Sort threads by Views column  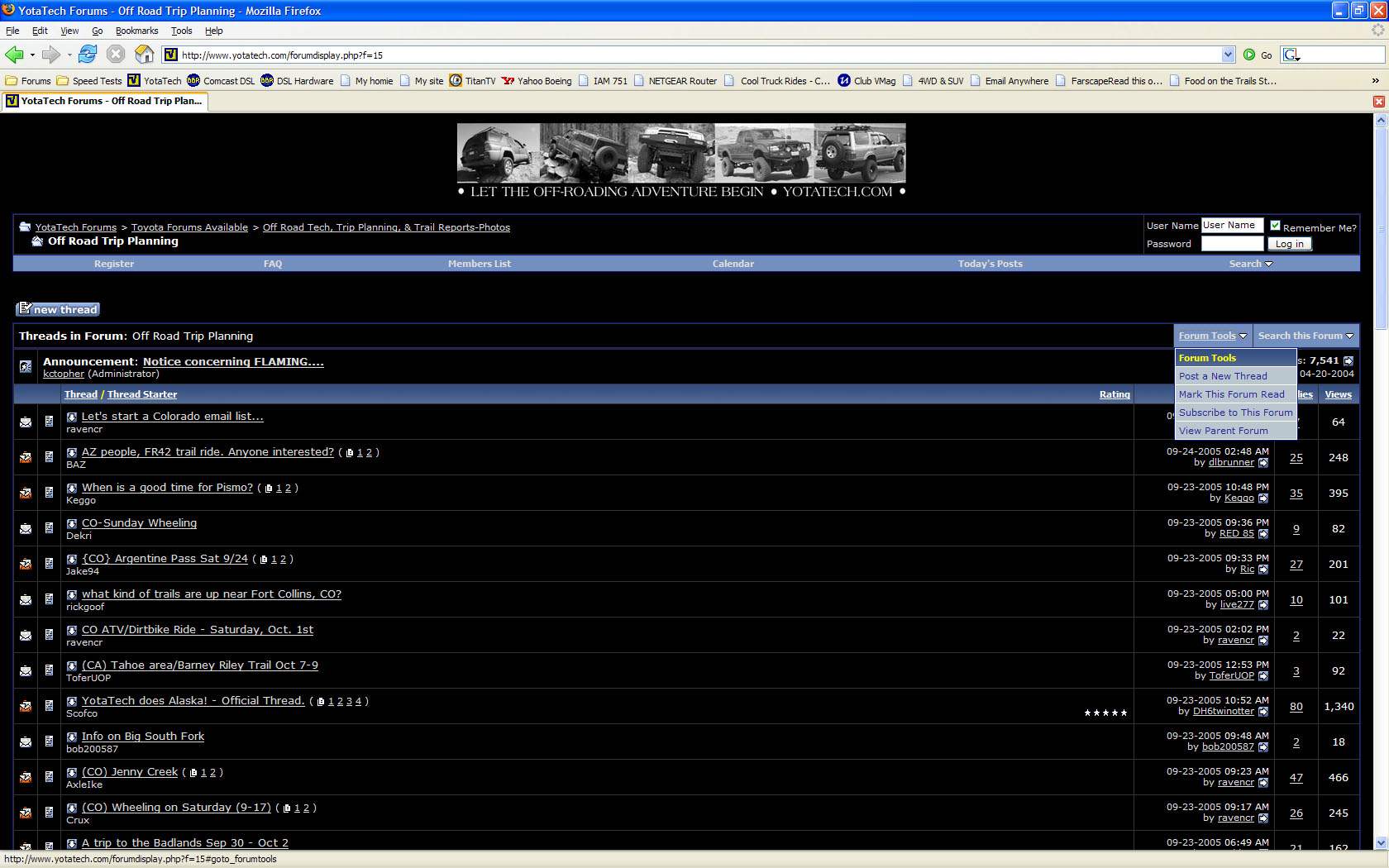(x=1338, y=394)
